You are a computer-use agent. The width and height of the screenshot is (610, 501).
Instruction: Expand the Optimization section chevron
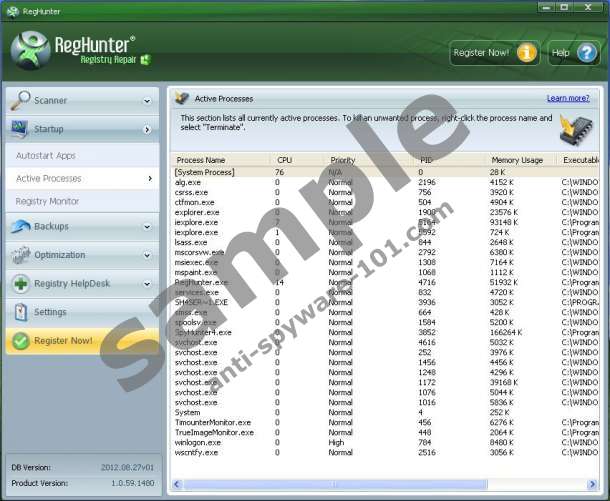coord(147,255)
